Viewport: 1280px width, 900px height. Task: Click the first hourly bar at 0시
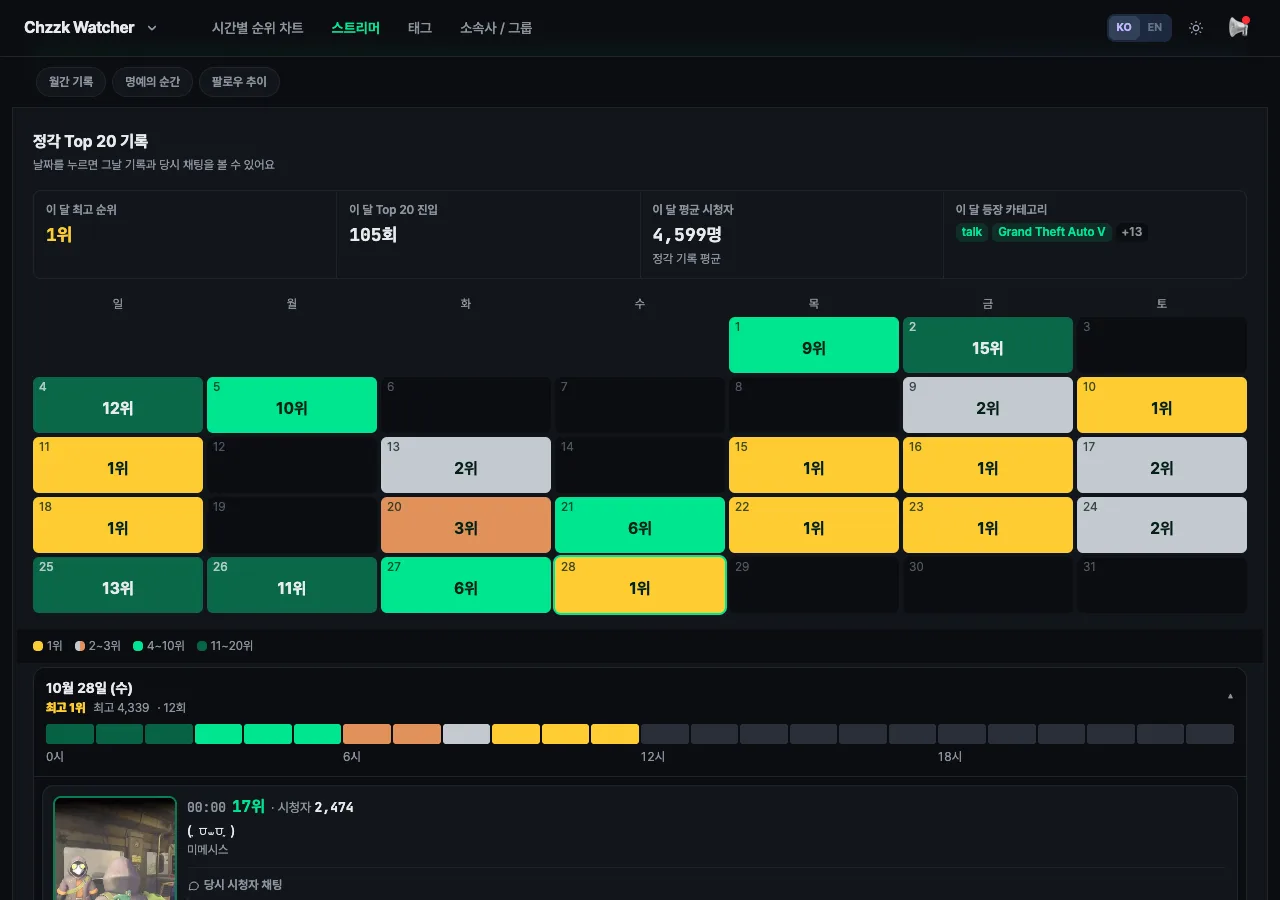click(70, 734)
